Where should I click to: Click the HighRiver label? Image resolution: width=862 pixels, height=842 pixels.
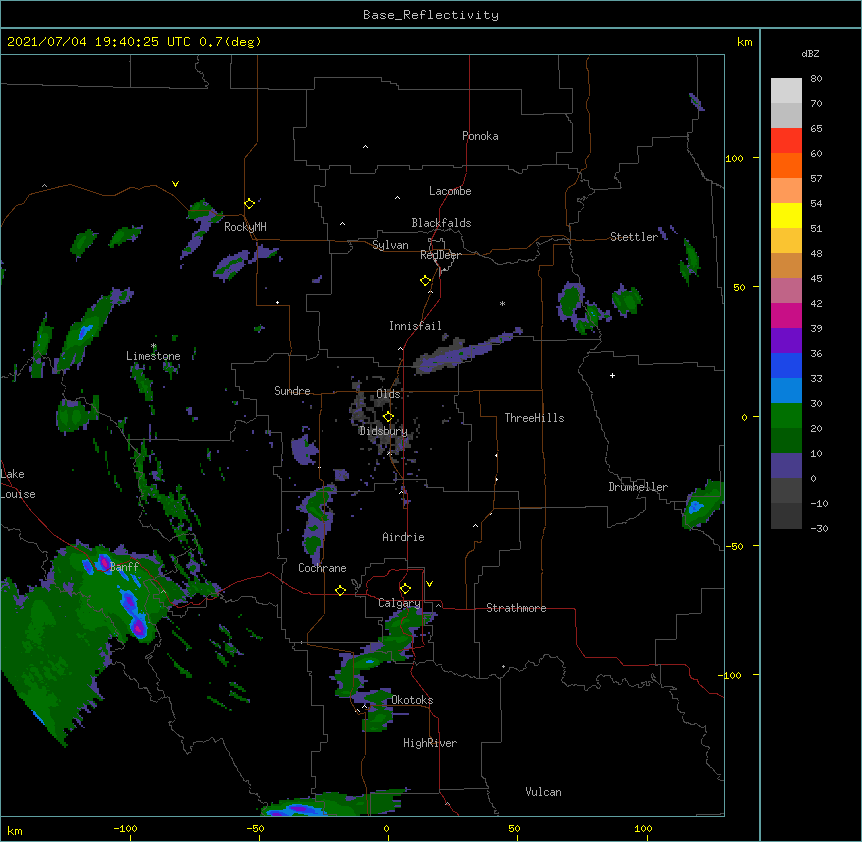click(430, 743)
